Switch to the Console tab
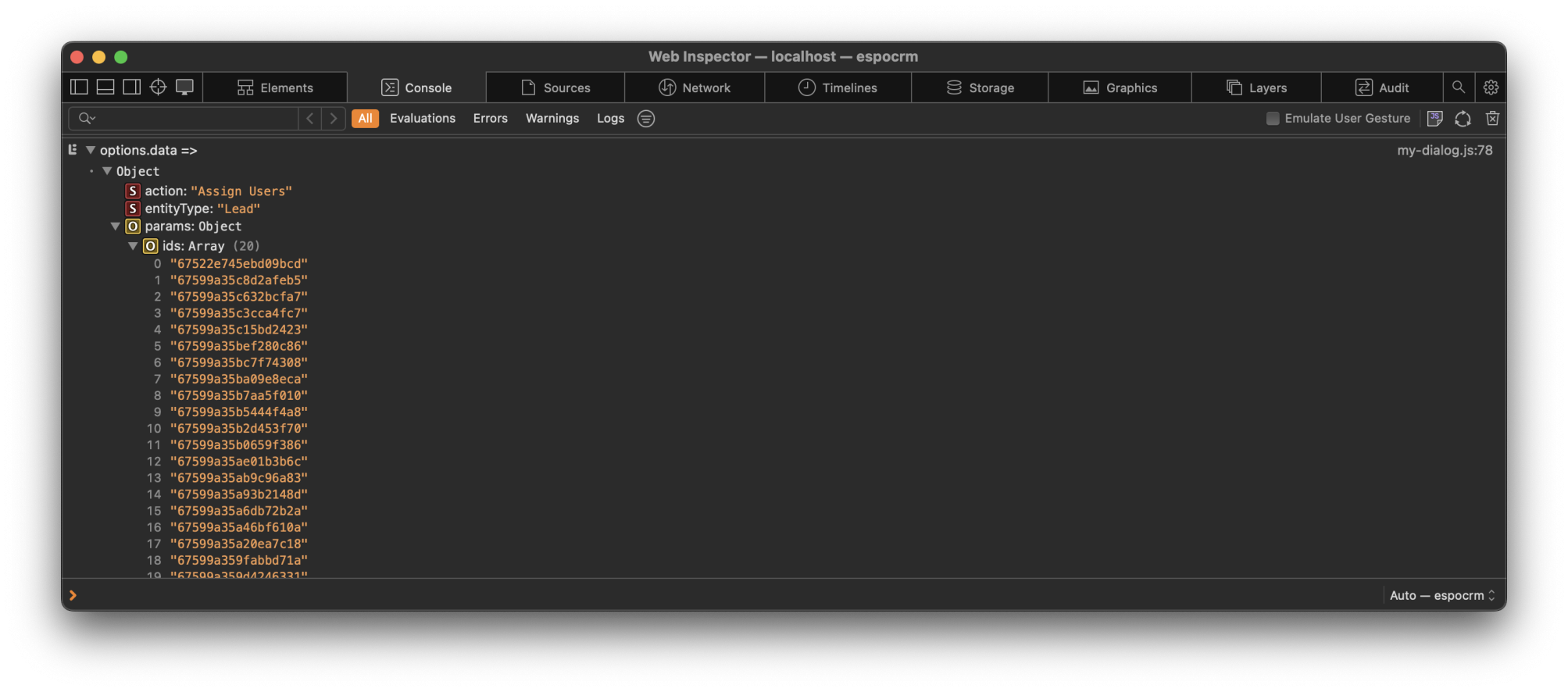1568x692 pixels. (416, 87)
